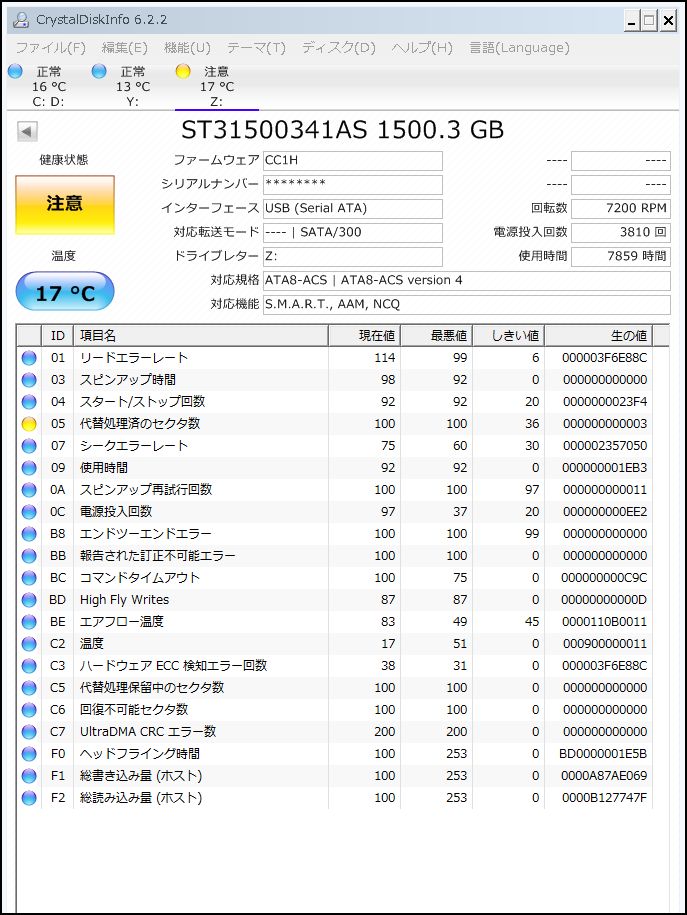
Task: Click the previous disk arrow button
Action: tap(28, 132)
